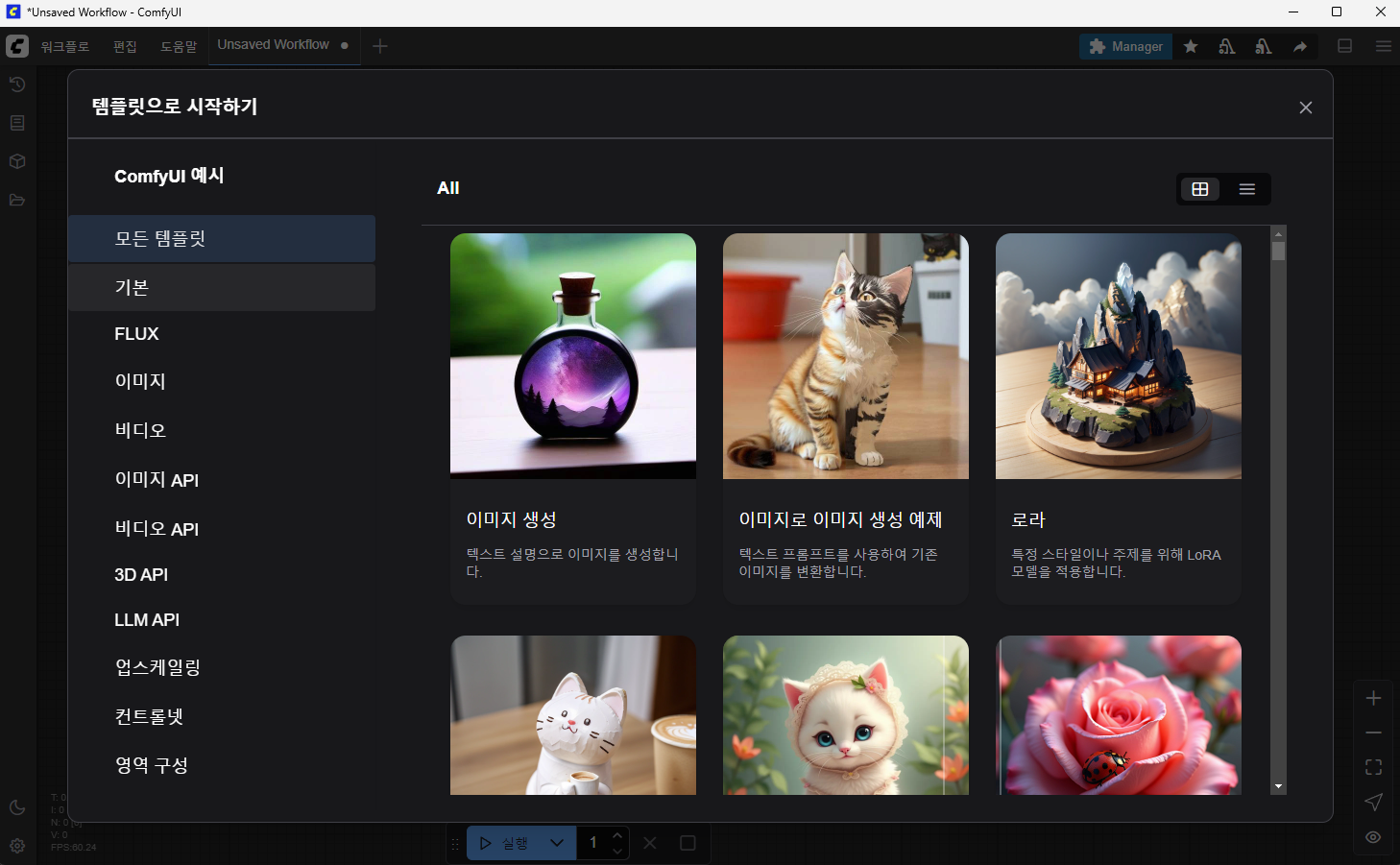This screenshot has width=1400, height=865.
Task: Expand the 실행 run options dropdown
Action: click(x=557, y=843)
